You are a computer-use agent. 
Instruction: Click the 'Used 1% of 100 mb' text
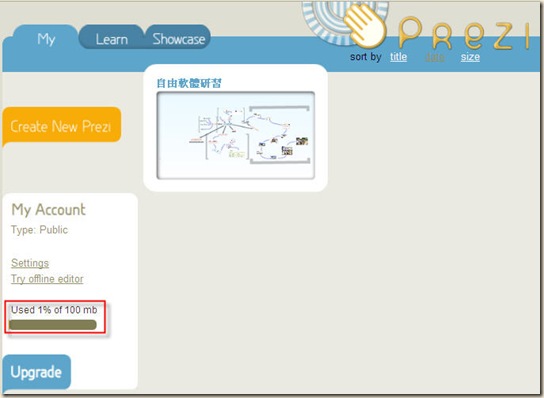(x=54, y=310)
